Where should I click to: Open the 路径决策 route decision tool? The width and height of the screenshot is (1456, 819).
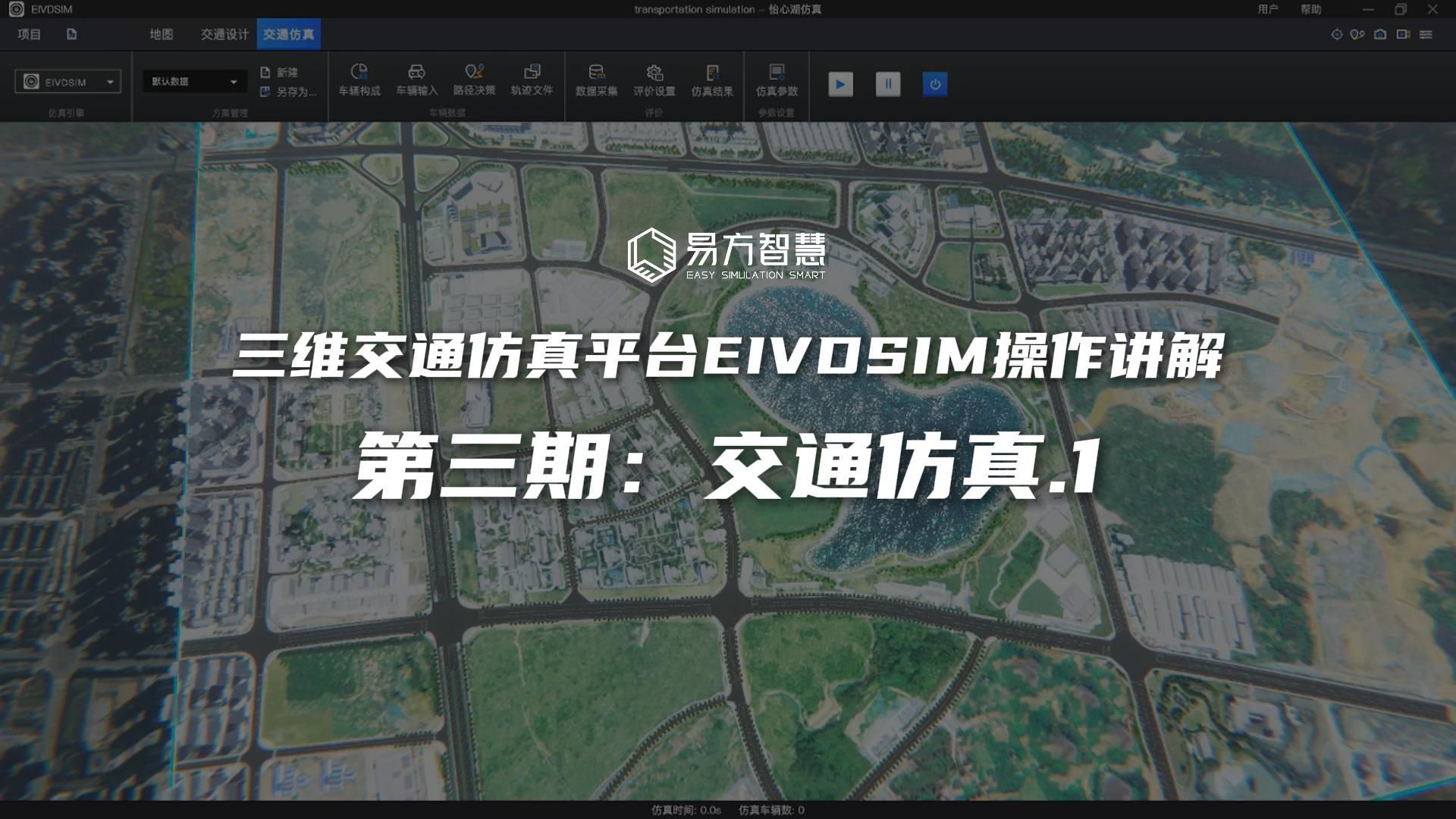tap(474, 80)
